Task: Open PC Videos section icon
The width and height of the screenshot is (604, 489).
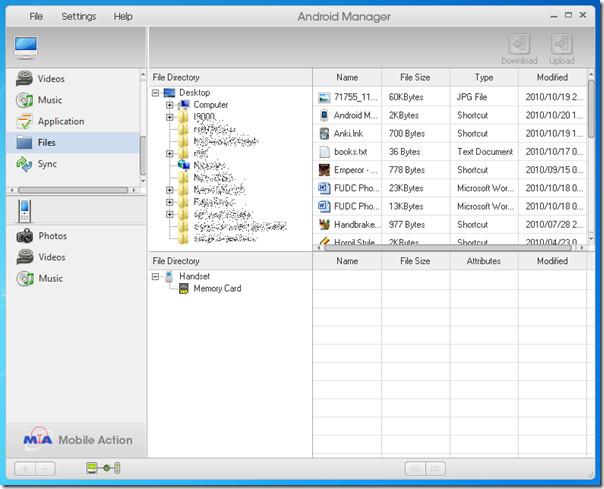Action: click(x=24, y=79)
